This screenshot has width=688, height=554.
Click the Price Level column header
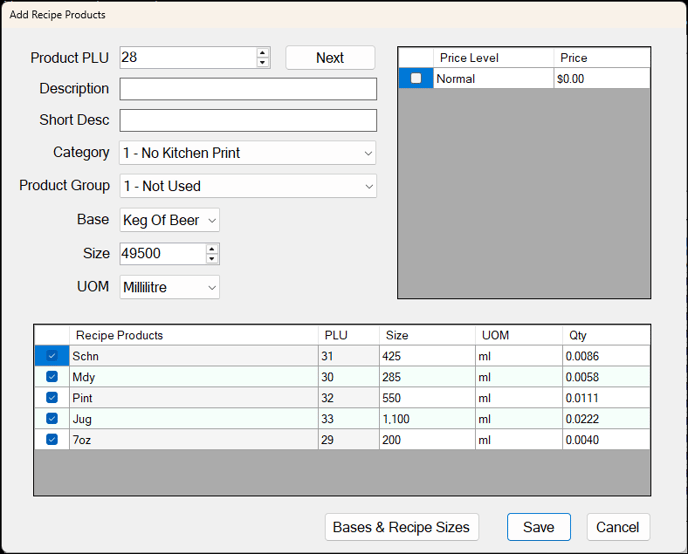pos(494,58)
